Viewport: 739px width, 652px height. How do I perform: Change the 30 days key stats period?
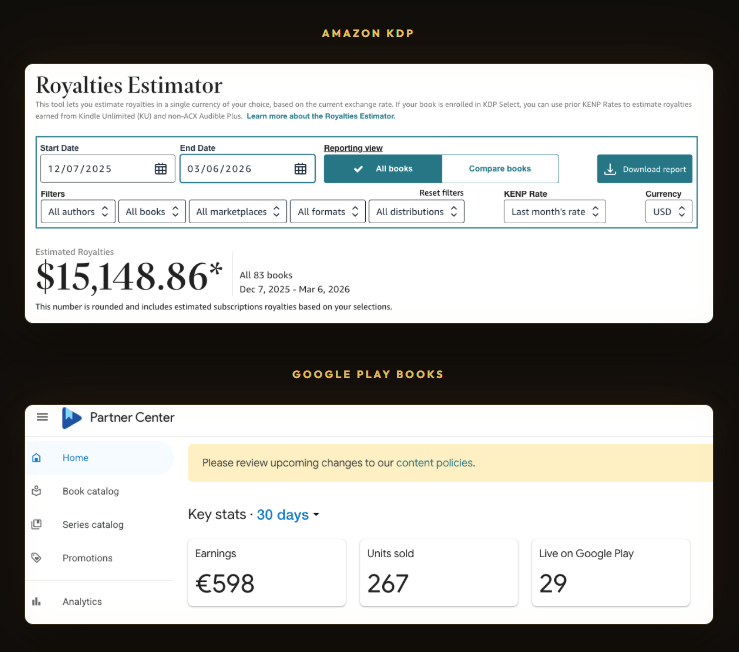click(288, 514)
